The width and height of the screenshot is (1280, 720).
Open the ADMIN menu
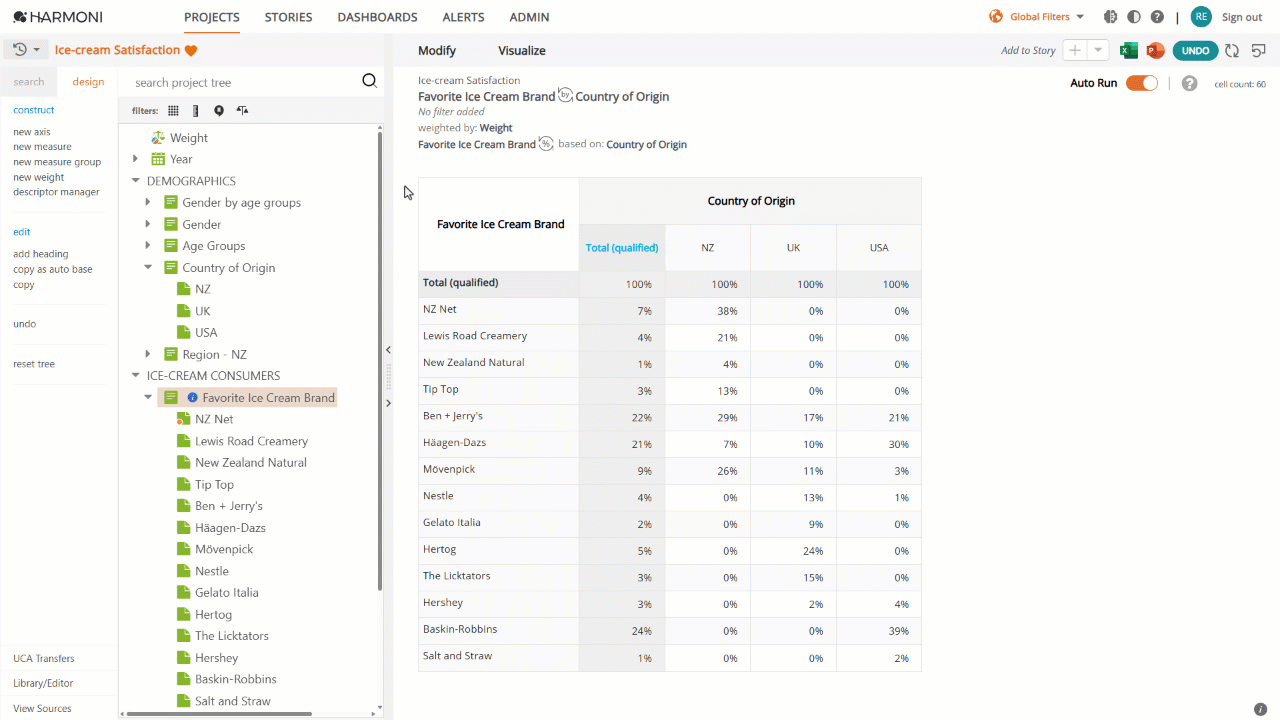coord(529,17)
